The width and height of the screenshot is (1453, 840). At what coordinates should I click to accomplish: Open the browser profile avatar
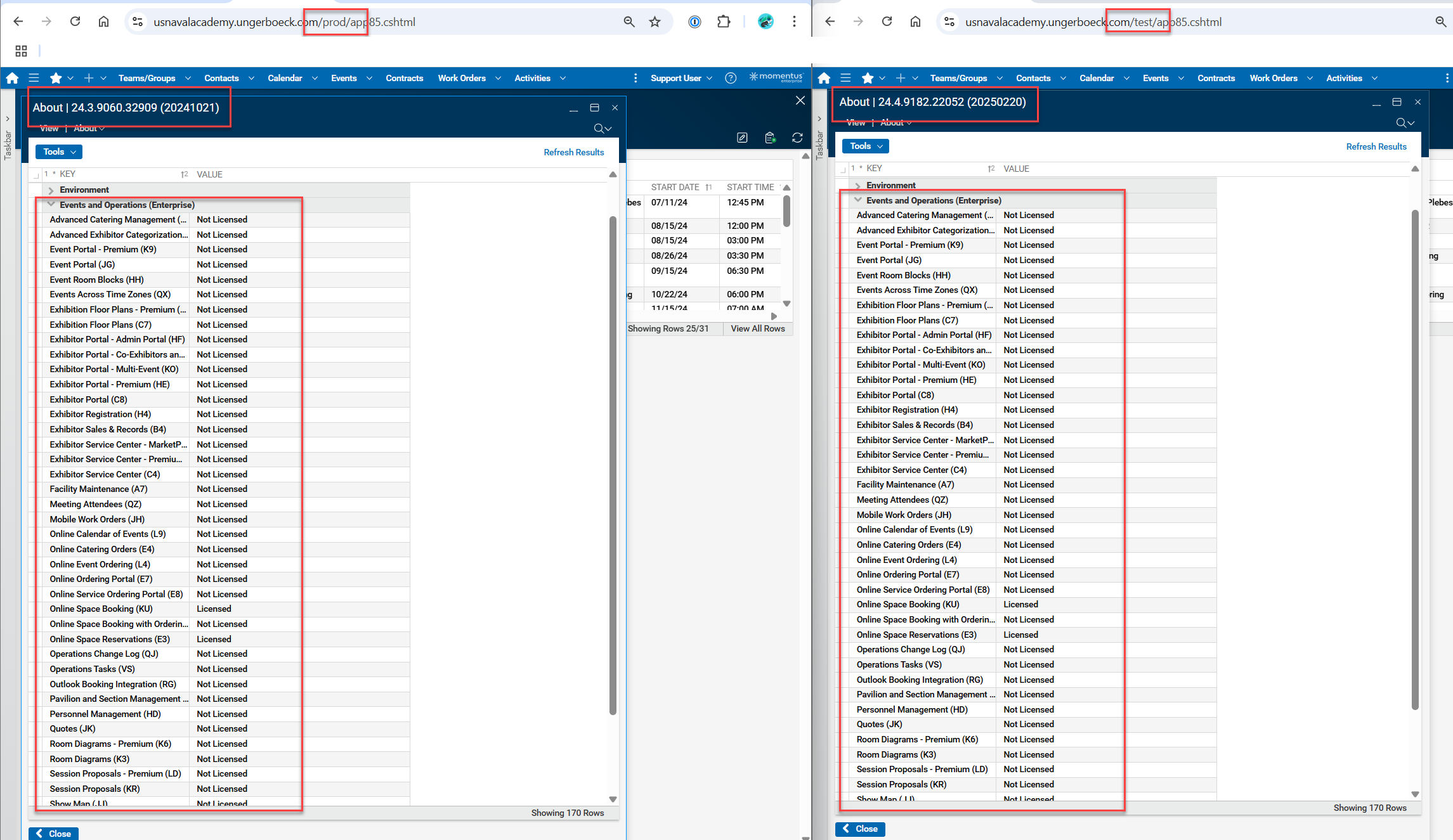point(766,22)
